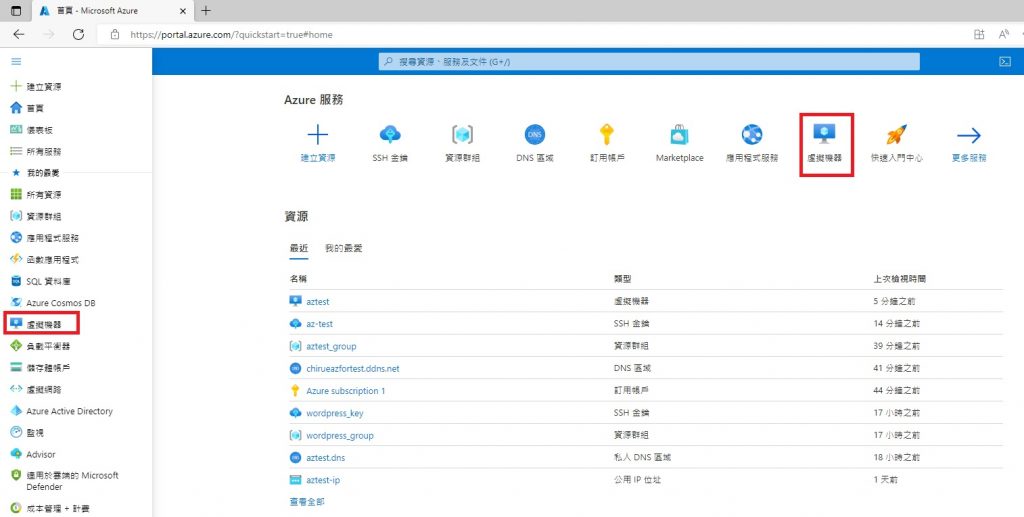The image size is (1024, 517).
Task: Click 更多服務 arrow icon
Action: pos(969,135)
